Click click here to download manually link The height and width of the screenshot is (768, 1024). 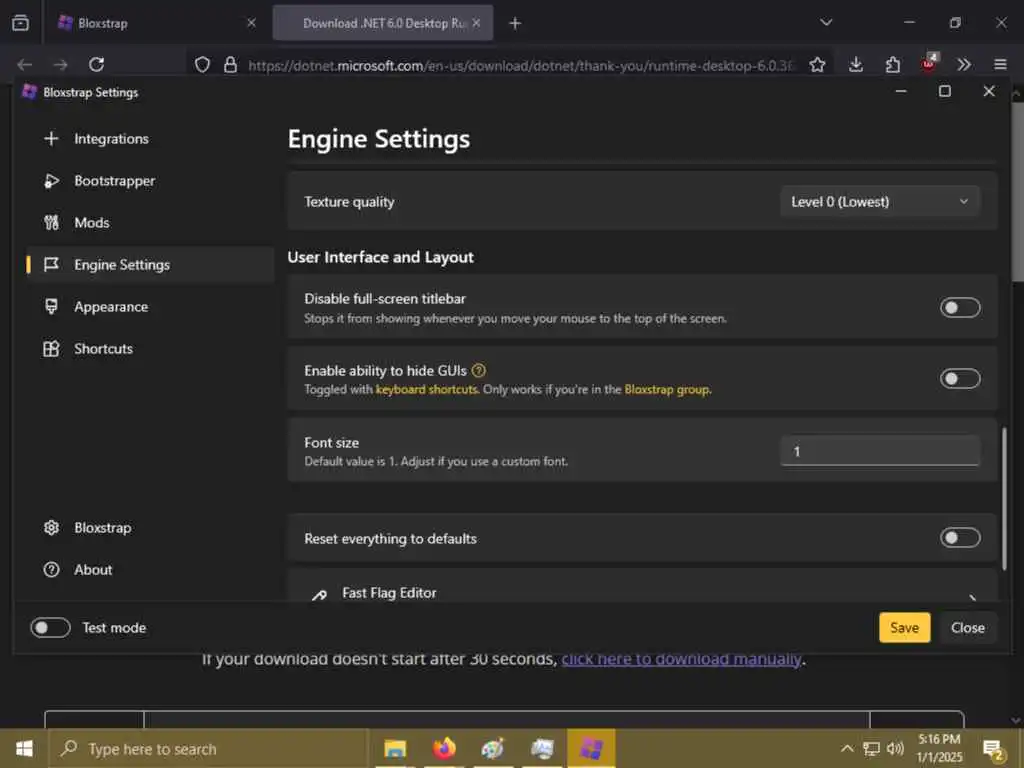(681, 659)
